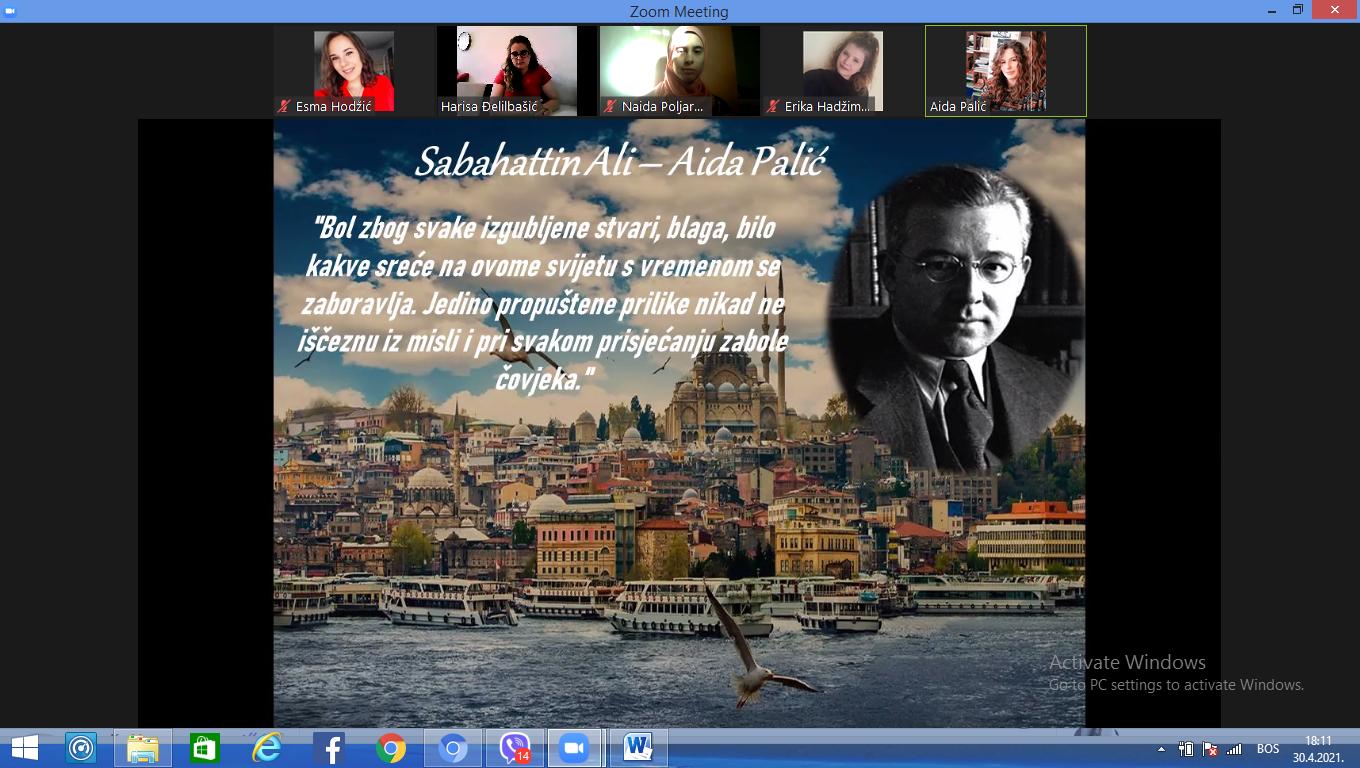Viewport: 1360px width, 768px height.
Task: Open File Explorer from the taskbar
Action: pos(143,748)
